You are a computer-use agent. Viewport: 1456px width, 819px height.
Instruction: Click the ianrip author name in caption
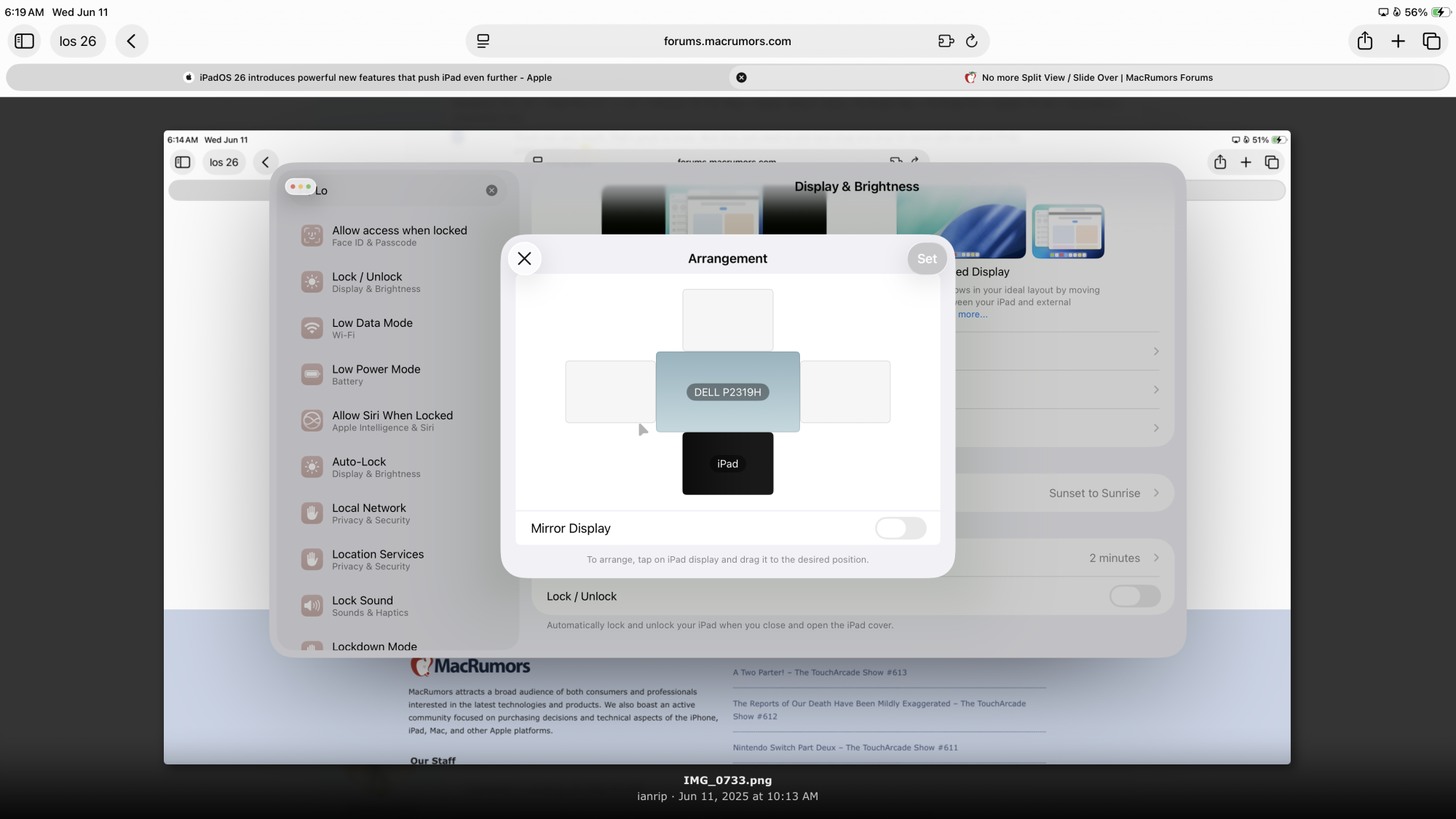tap(652, 796)
